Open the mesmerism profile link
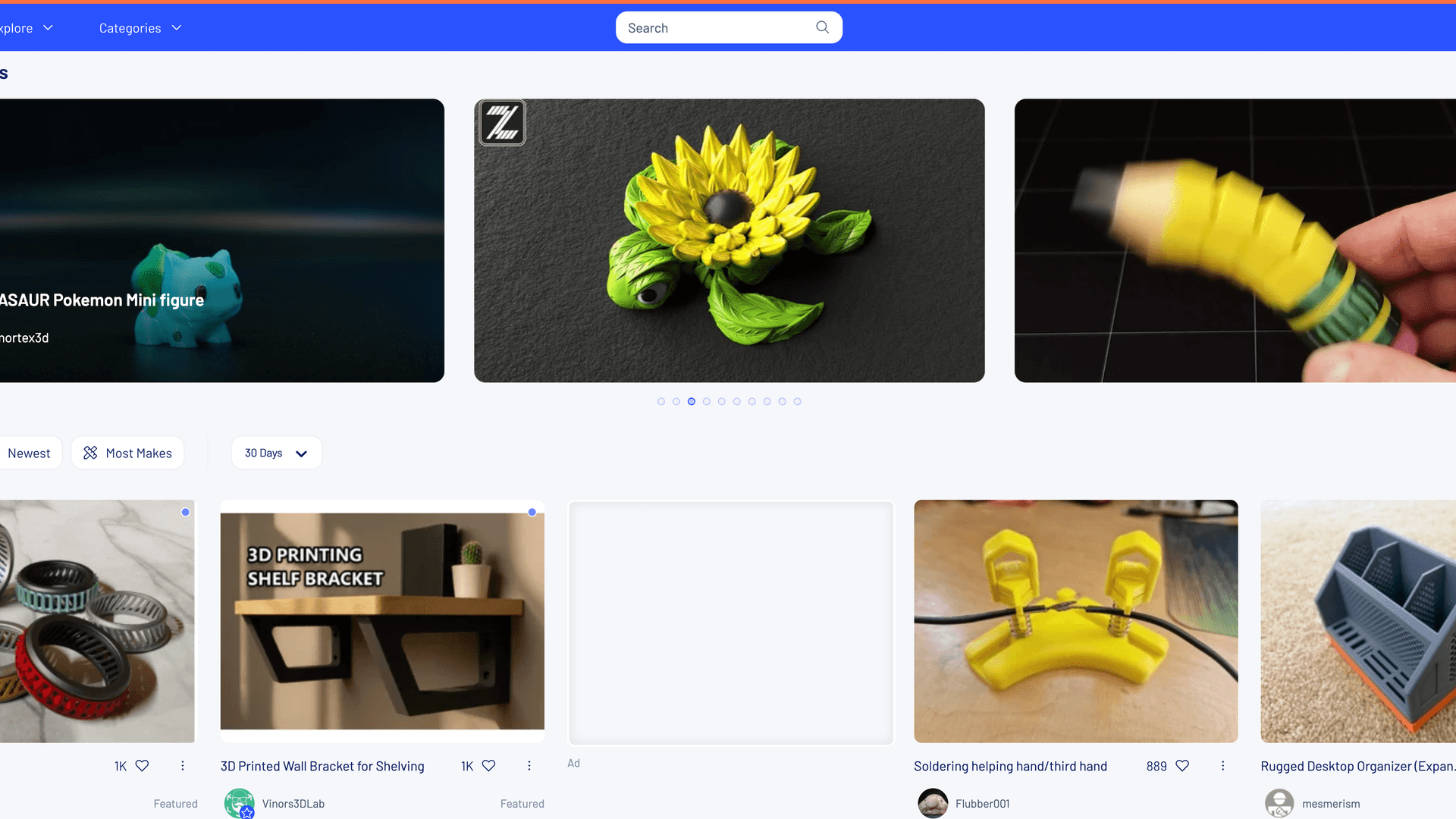The height and width of the screenshot is (819, 1456). coord(1331,803)
